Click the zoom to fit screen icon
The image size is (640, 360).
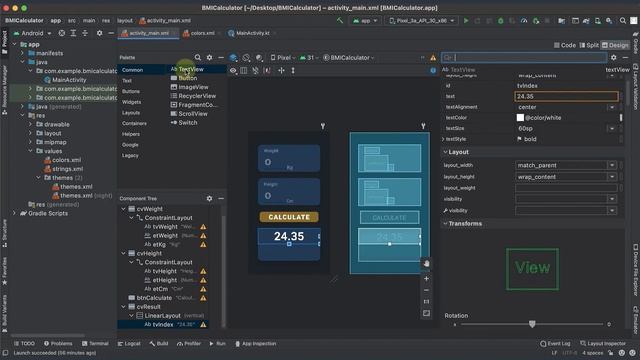(x=427, y=313)
